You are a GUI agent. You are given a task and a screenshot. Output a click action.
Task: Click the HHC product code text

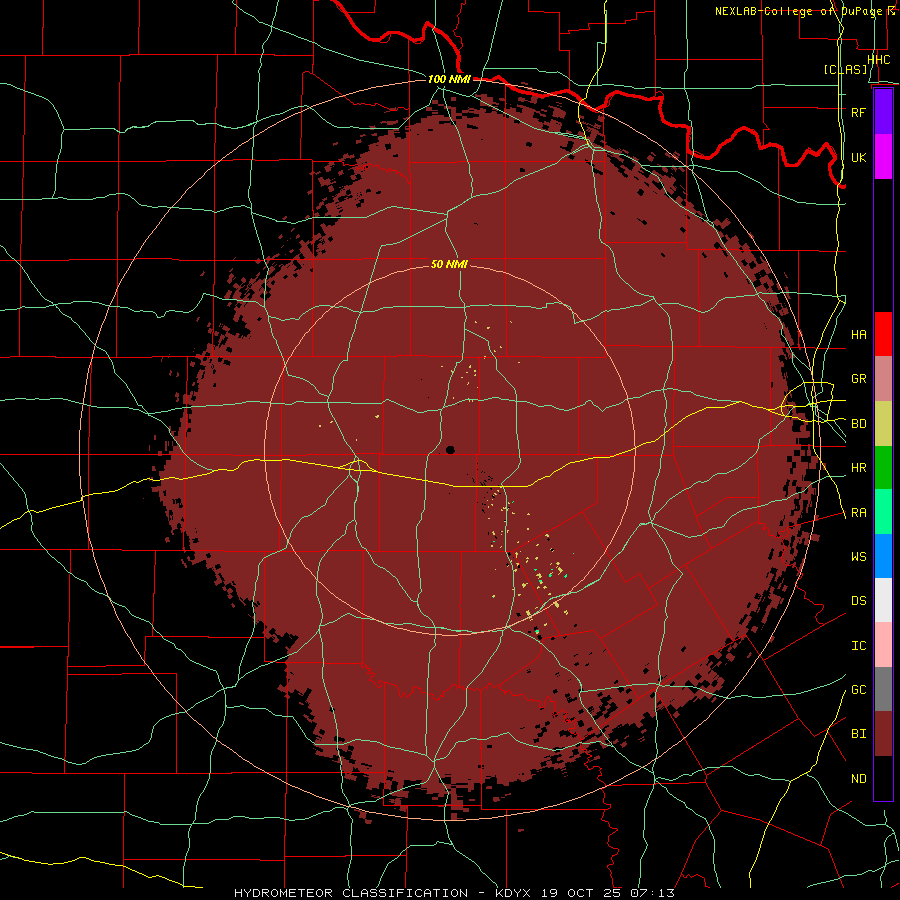(878, 60)
